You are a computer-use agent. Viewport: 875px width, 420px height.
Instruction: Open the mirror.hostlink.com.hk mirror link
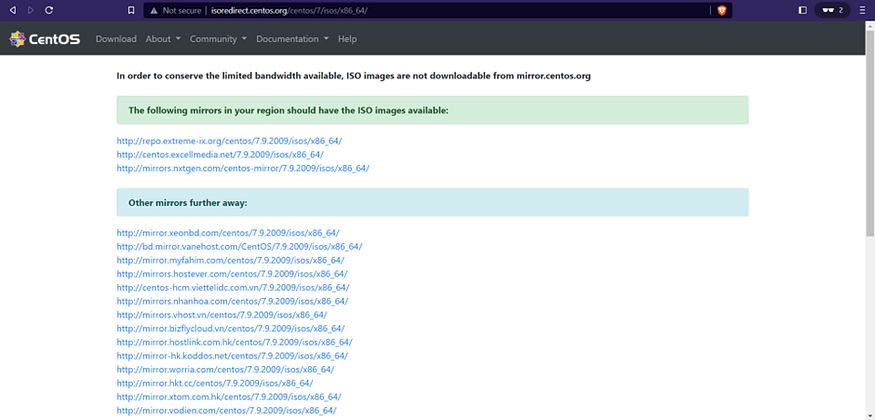click(234, 342)
